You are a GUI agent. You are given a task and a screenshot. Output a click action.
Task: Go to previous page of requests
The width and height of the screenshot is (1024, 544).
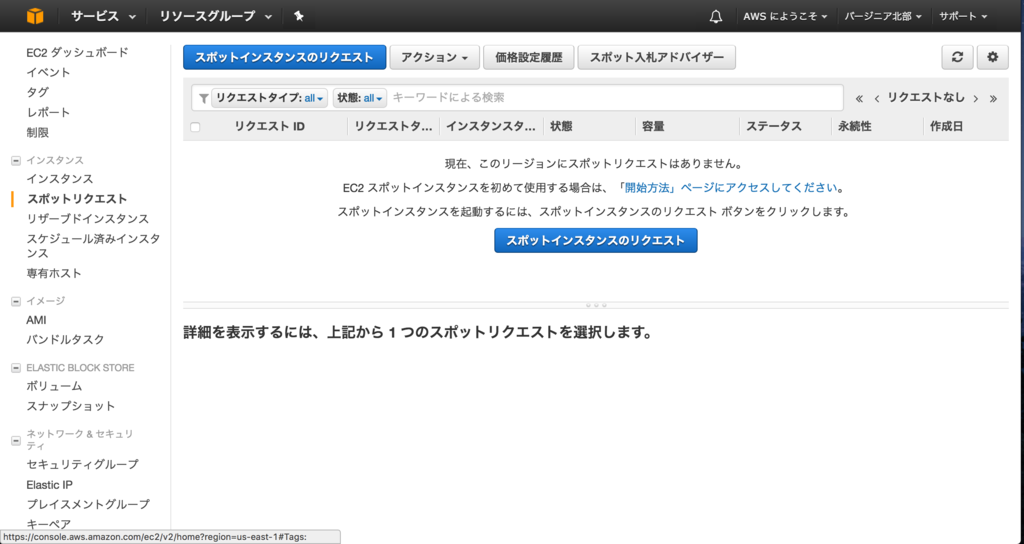(876, 99)
